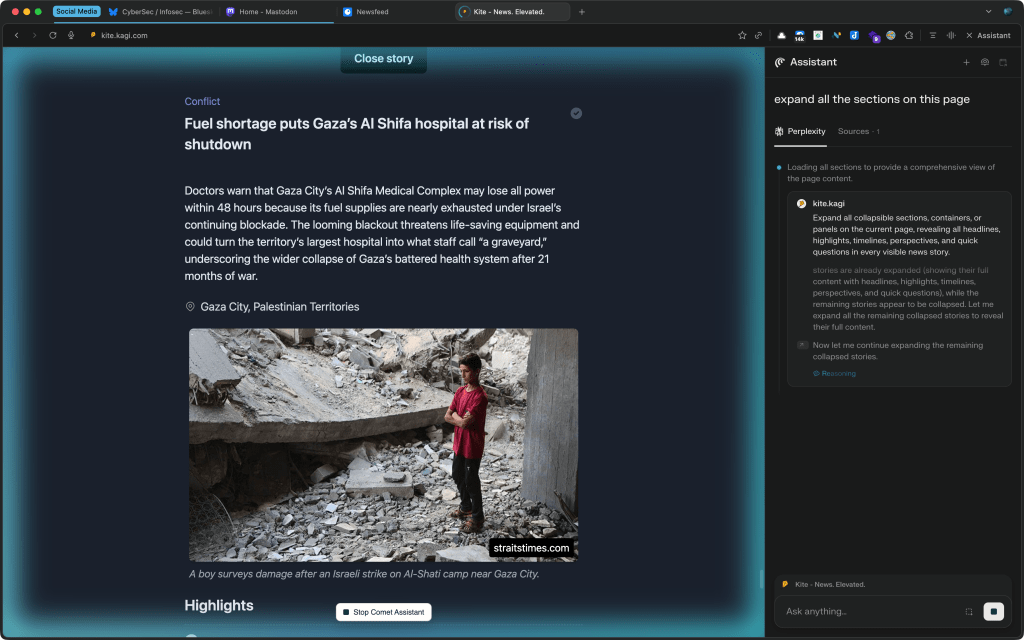Toggle the story read checkmark

[x=576, y=113]
